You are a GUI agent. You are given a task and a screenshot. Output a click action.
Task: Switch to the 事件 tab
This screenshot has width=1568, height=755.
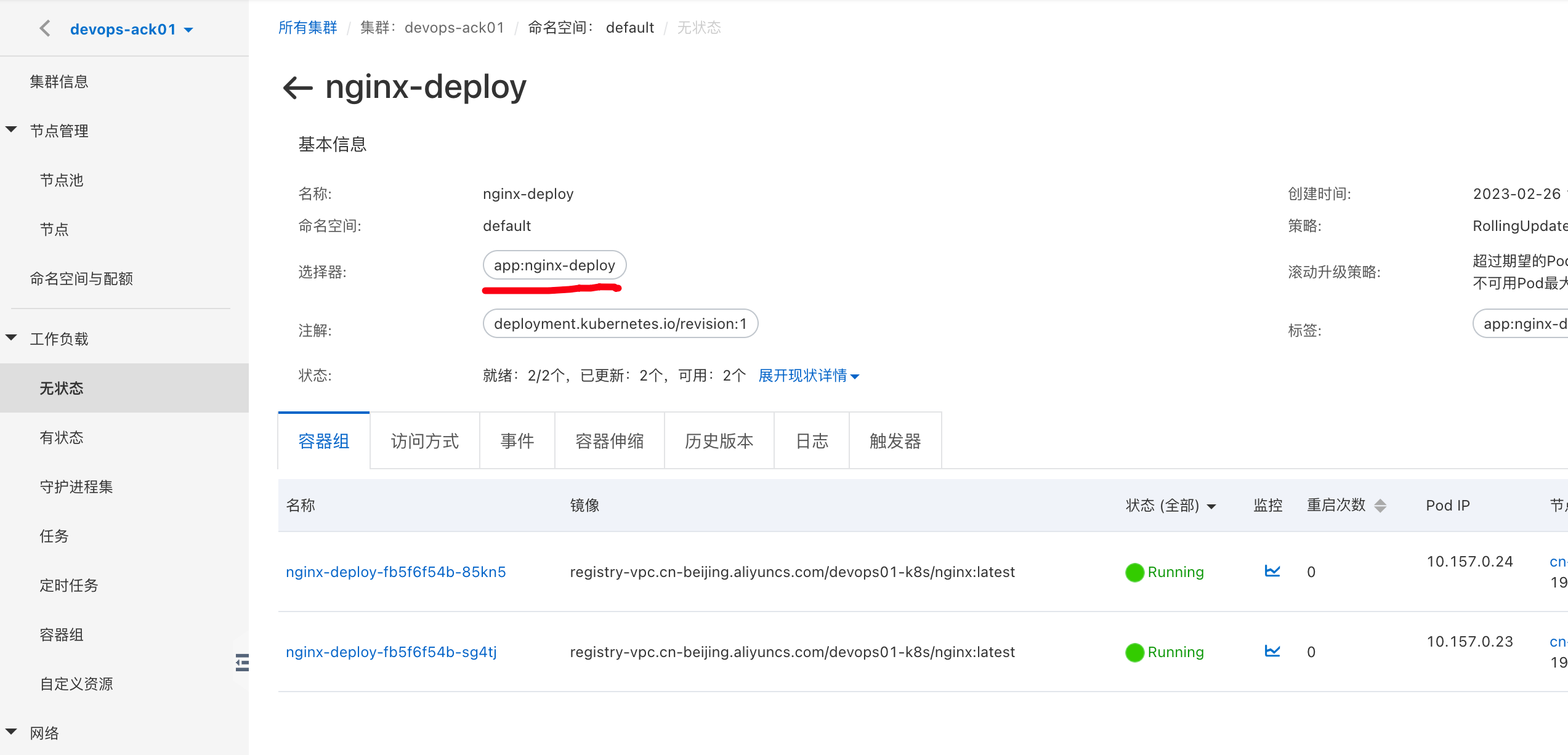coord(517,440)
